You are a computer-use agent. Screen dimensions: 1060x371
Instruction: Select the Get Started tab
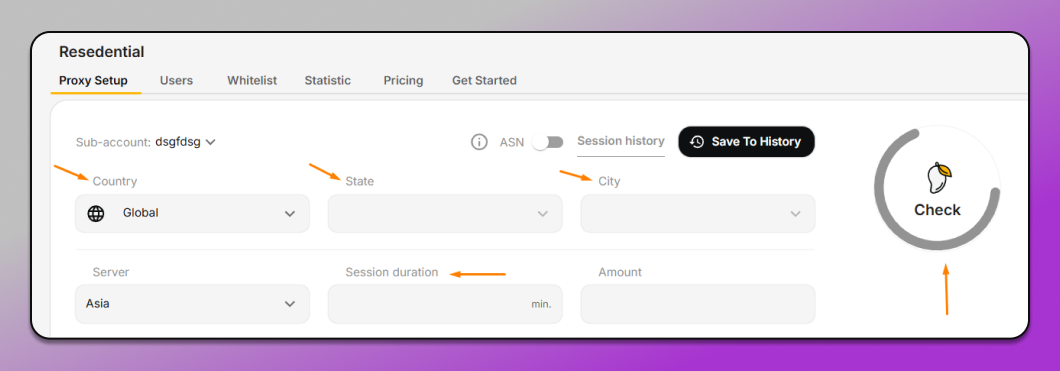click(x=484, y=80)
